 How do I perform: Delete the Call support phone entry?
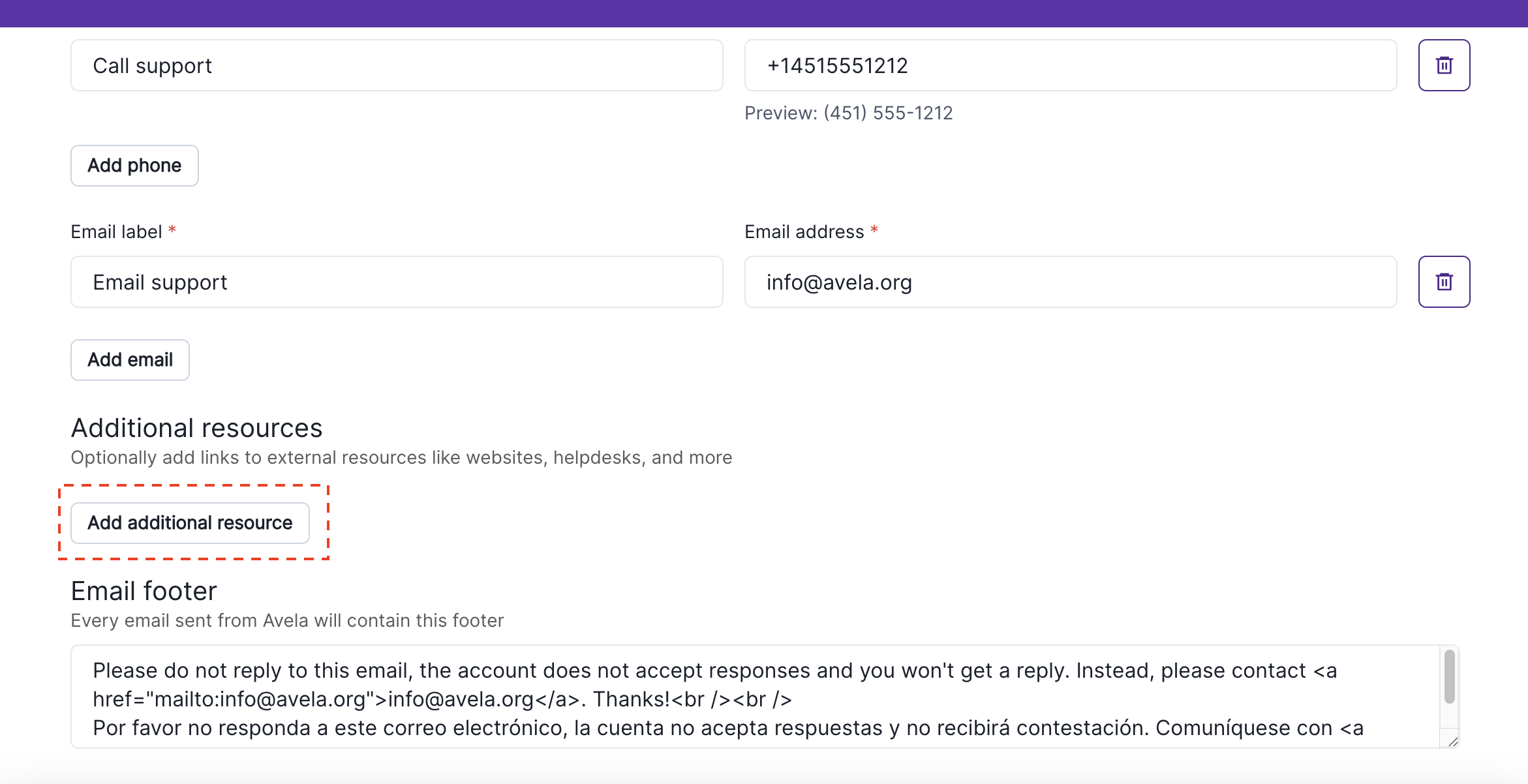coord(1443,65)
